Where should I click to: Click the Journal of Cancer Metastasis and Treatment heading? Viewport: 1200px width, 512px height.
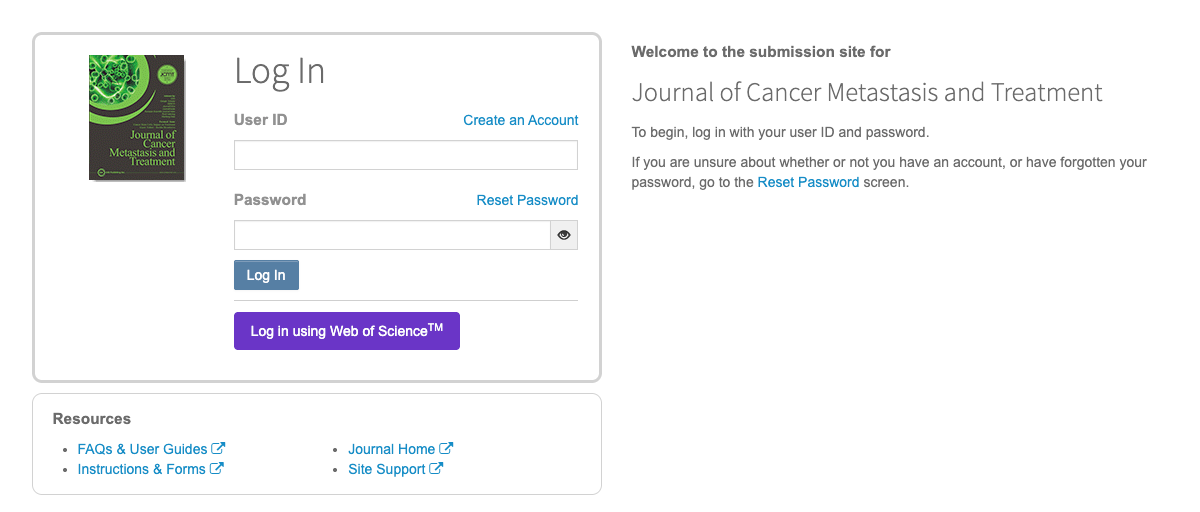867,93
